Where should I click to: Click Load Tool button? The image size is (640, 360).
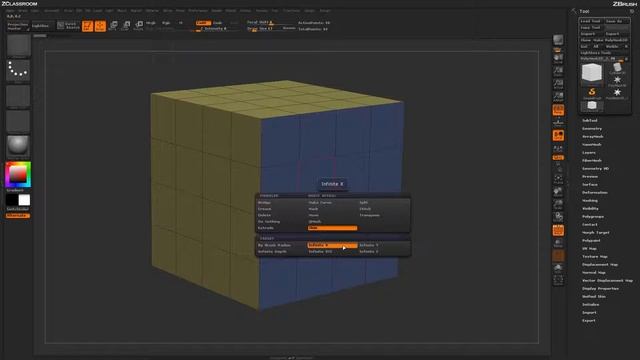[x=592, y=21]
